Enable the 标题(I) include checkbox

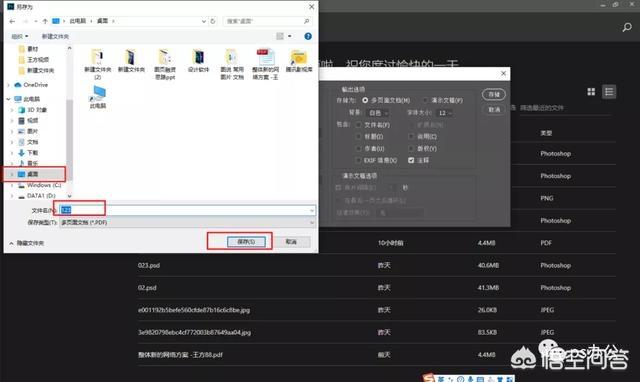pyautogui.click(x=358, y=136)
